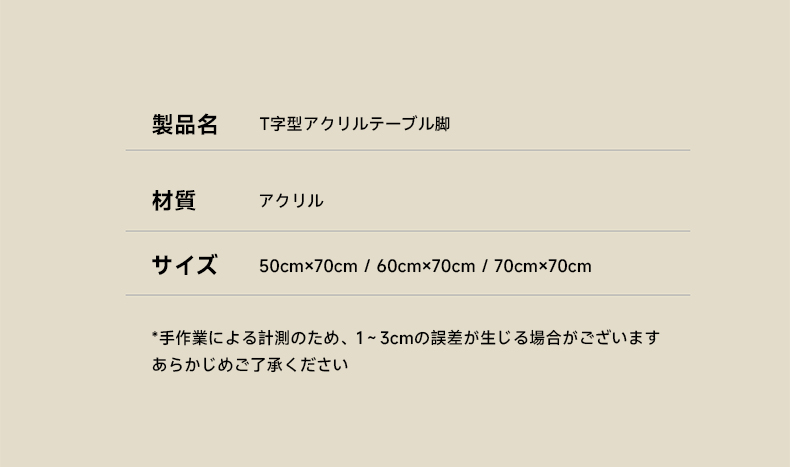This screenshot has width=790, height=467.
Task: Click the アクリル material value
Action: (291, 201)
